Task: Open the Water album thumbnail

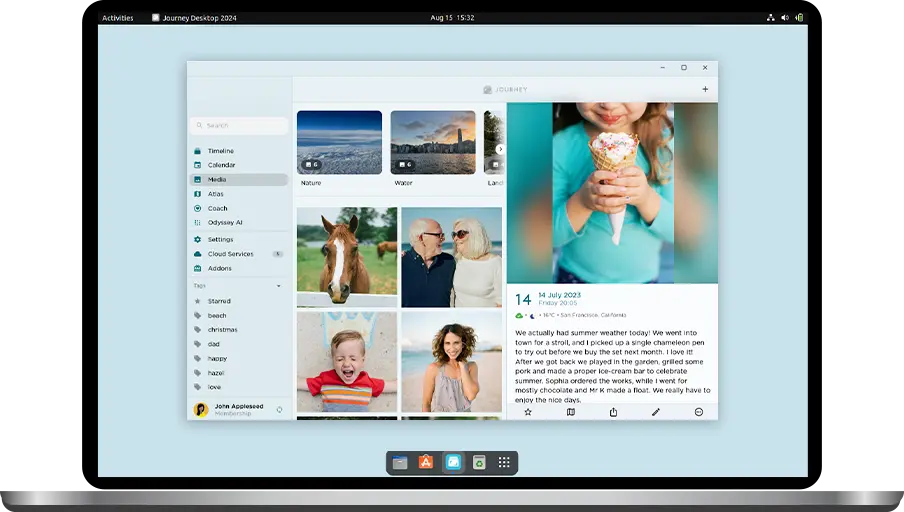Action: tap(433, 142)
